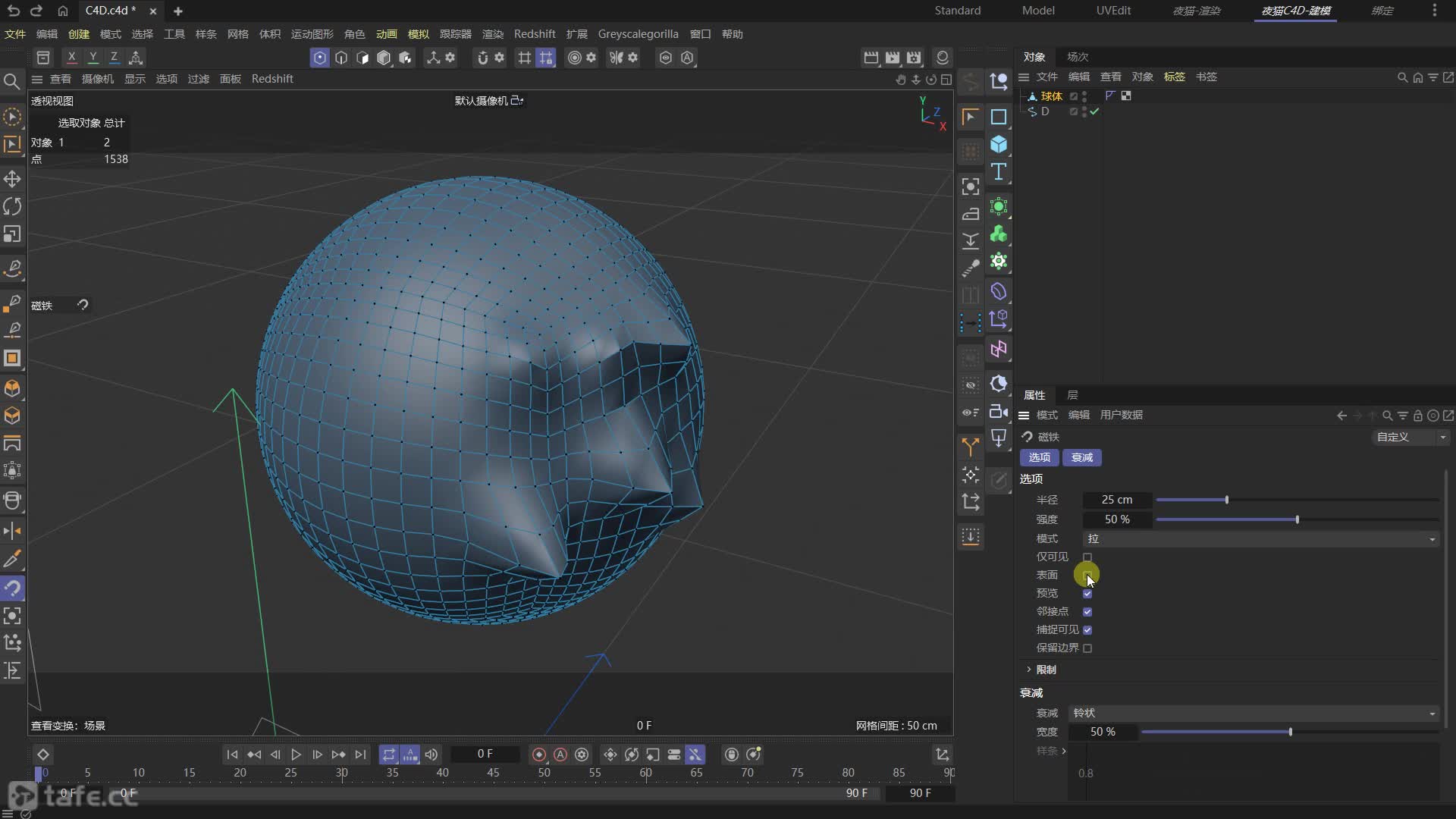Viewport: 1456px width, 819px height.
Task: Click the 半径 value field 25 cm
Action: (x=1117, y=500)
